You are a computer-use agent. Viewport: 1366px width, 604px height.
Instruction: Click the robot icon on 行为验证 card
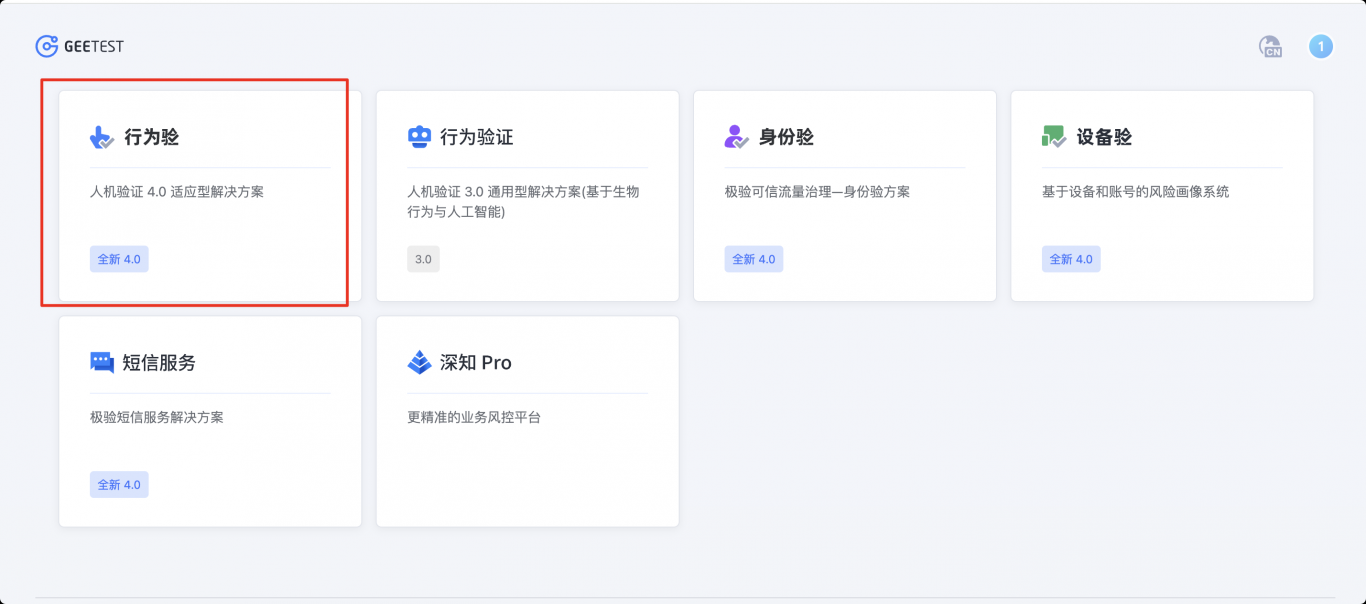(420, 136)
